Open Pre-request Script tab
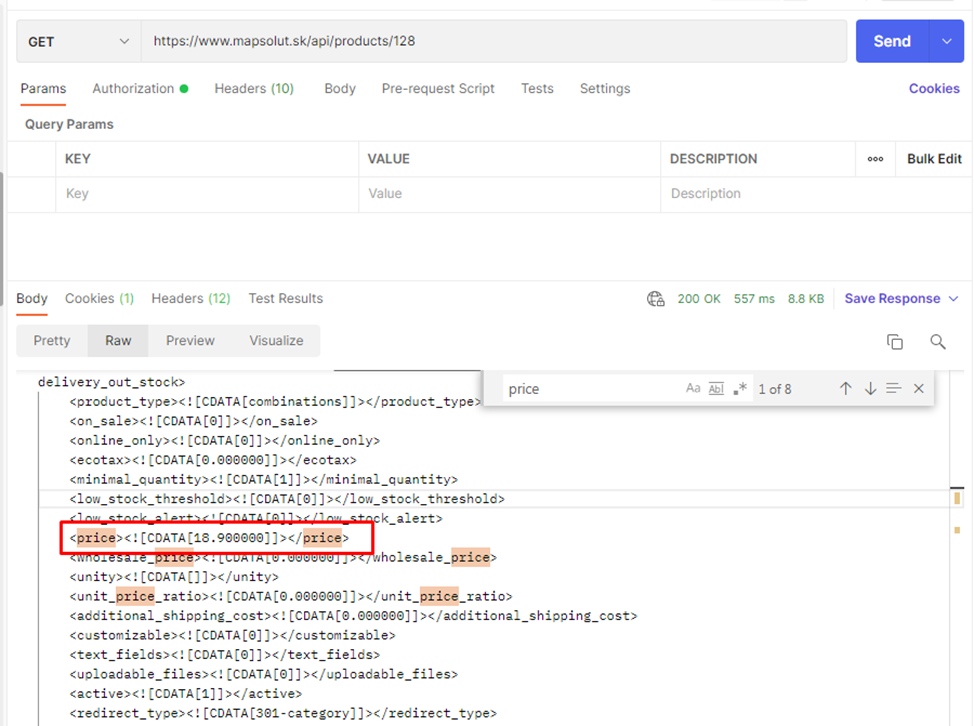 438,89
